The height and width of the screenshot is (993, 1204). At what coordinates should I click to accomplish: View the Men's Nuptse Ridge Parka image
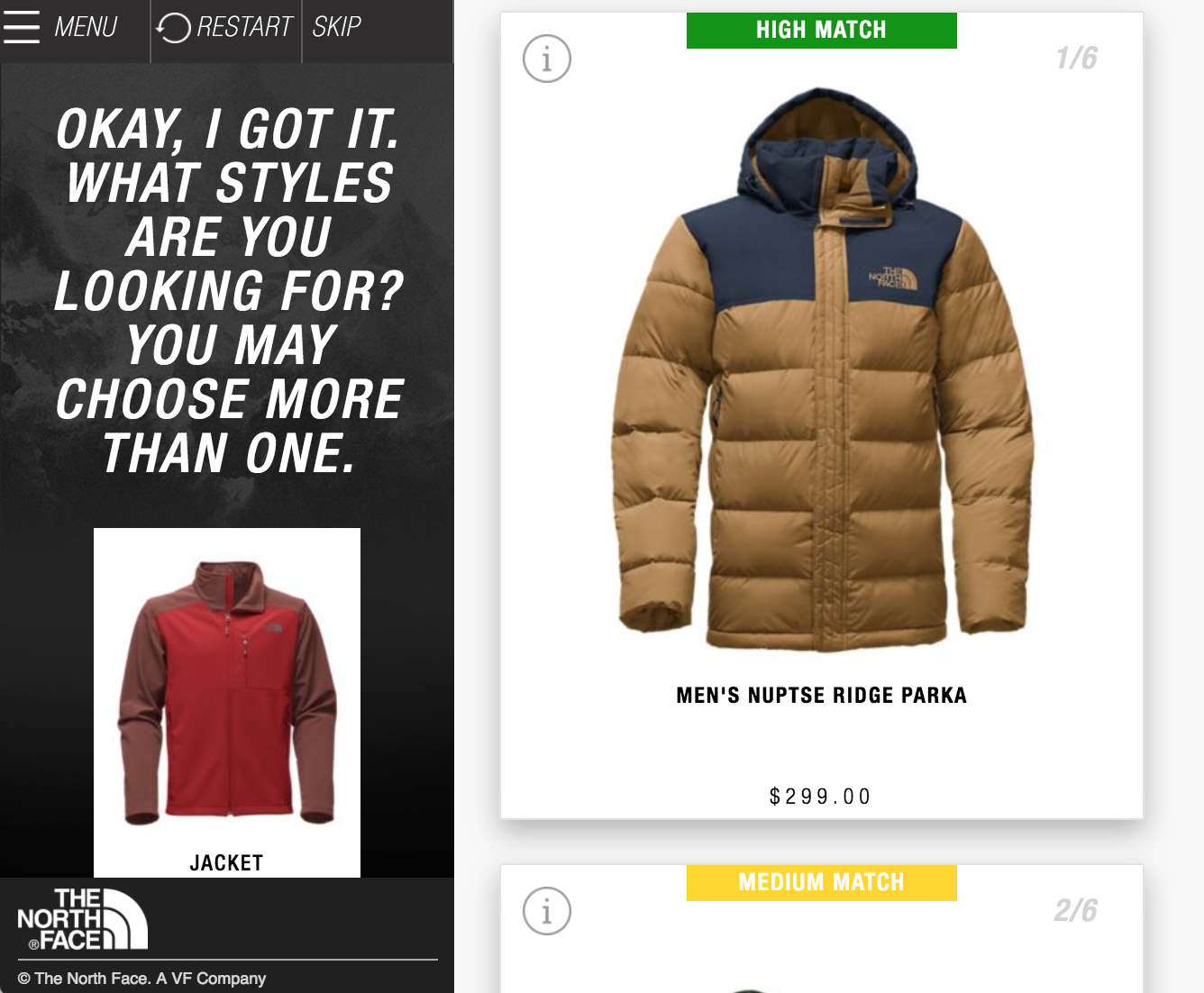(x=822, y=369)
